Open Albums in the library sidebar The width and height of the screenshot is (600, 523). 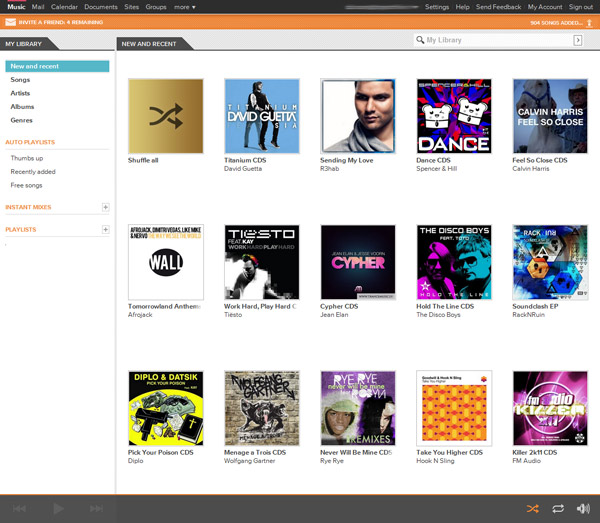22,106
